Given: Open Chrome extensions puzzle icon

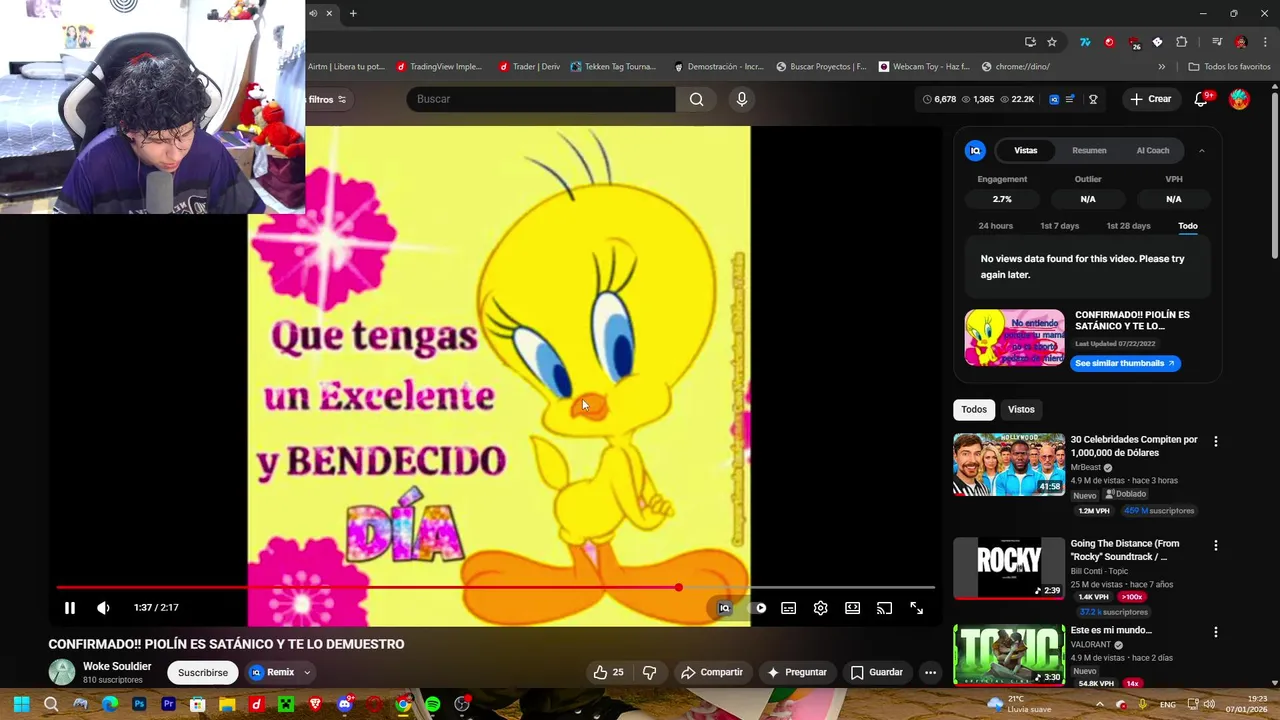Looking at the screenshot, I should (x=1181, y=42).
